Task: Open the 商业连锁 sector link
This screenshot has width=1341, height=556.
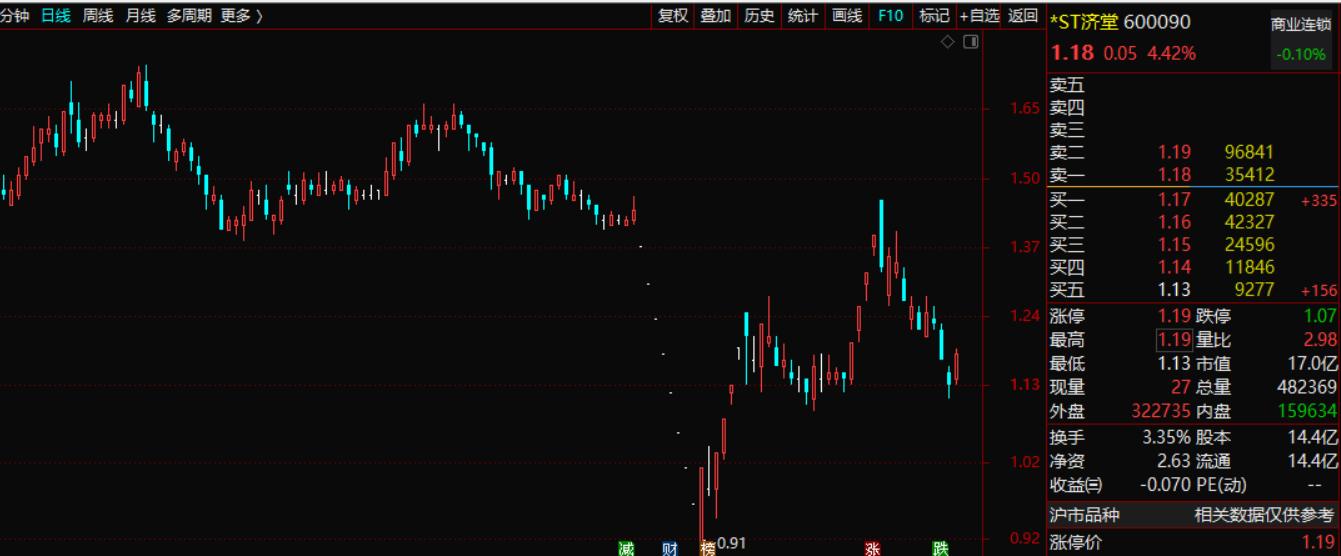Action: coord(1300,25)
